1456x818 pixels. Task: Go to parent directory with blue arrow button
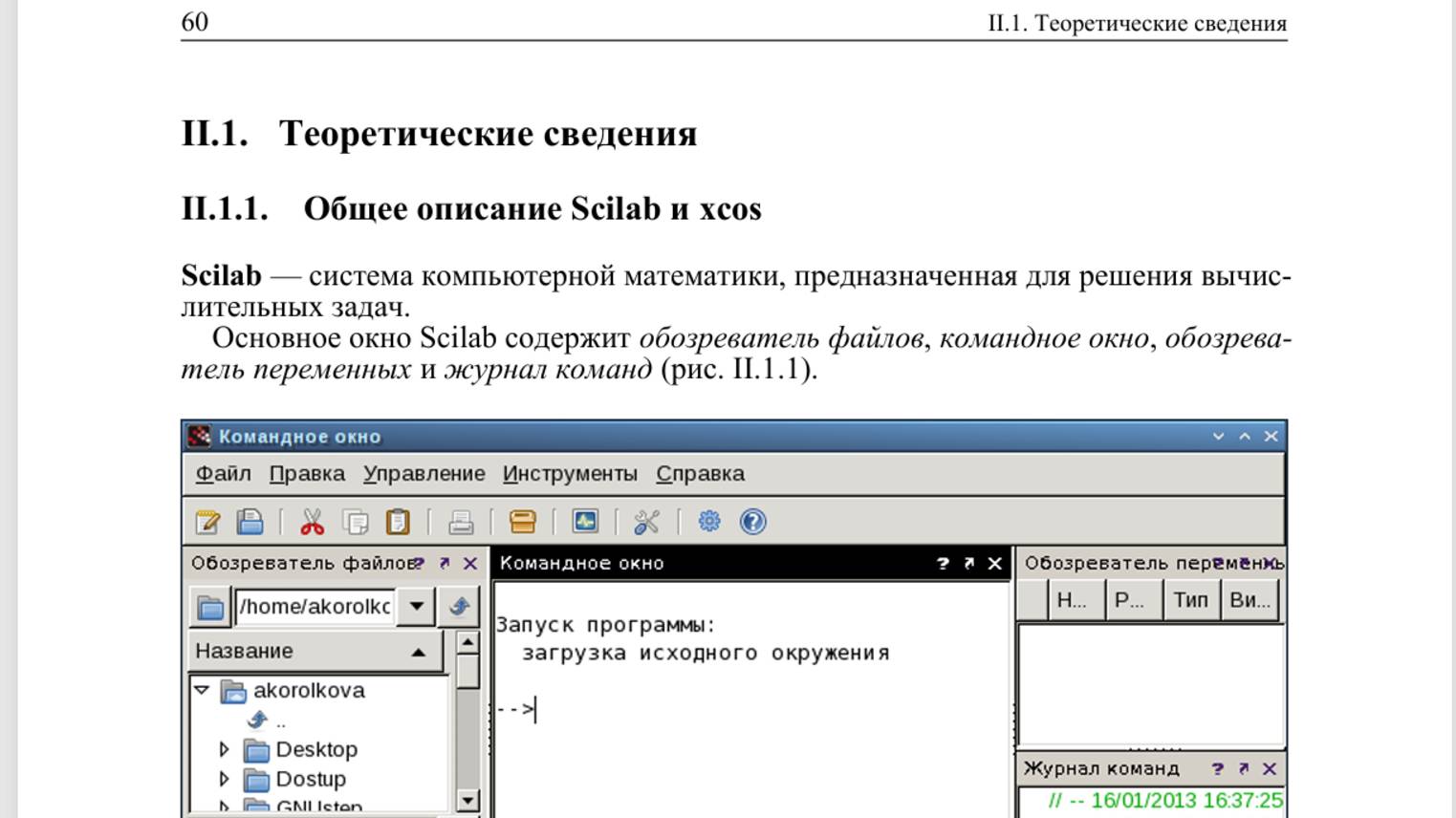(x=459, y=607)
